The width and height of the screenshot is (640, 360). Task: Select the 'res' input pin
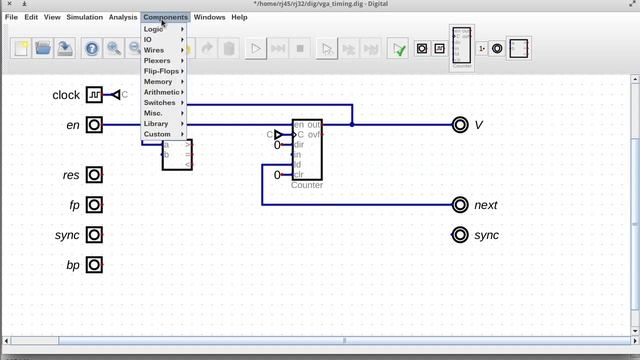coord(94,175)
